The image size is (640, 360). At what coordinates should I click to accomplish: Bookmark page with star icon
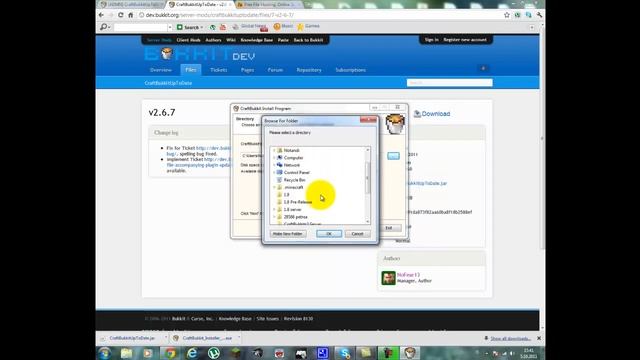(x=507, y=15)
